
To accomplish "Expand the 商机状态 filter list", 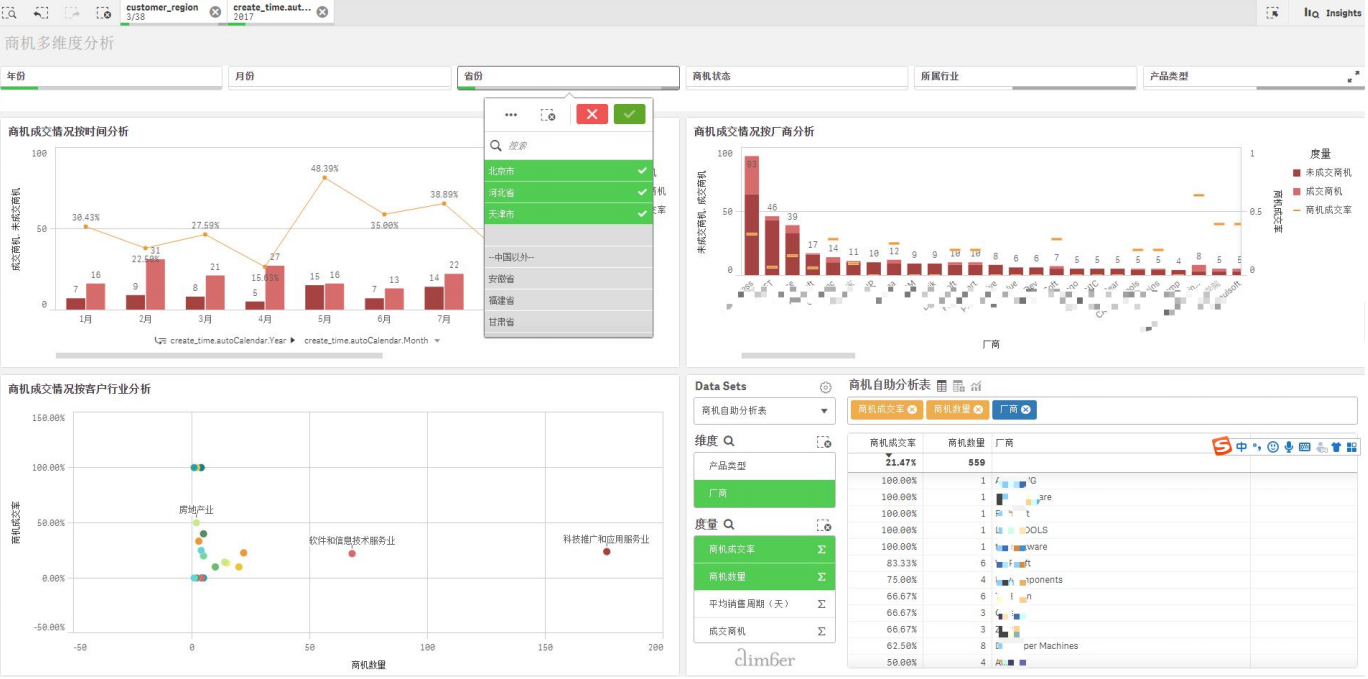I will coord(796,76).
